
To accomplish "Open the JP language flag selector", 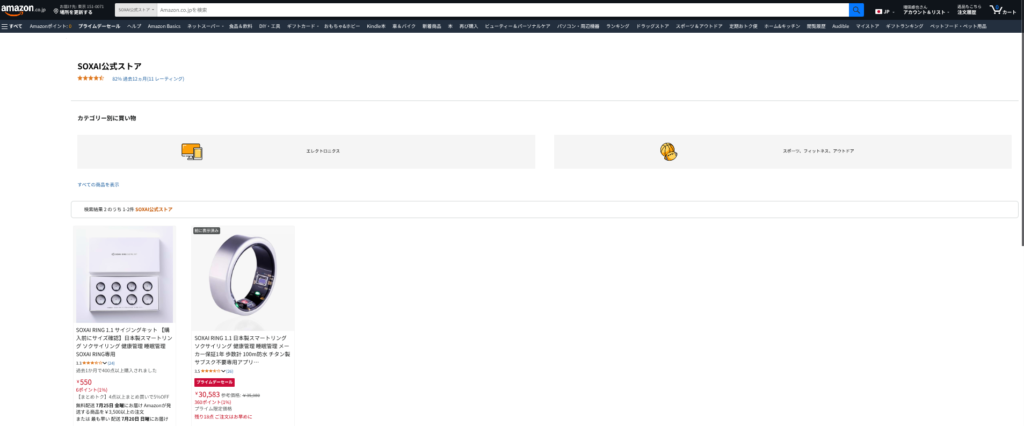I will click(884, 11).
